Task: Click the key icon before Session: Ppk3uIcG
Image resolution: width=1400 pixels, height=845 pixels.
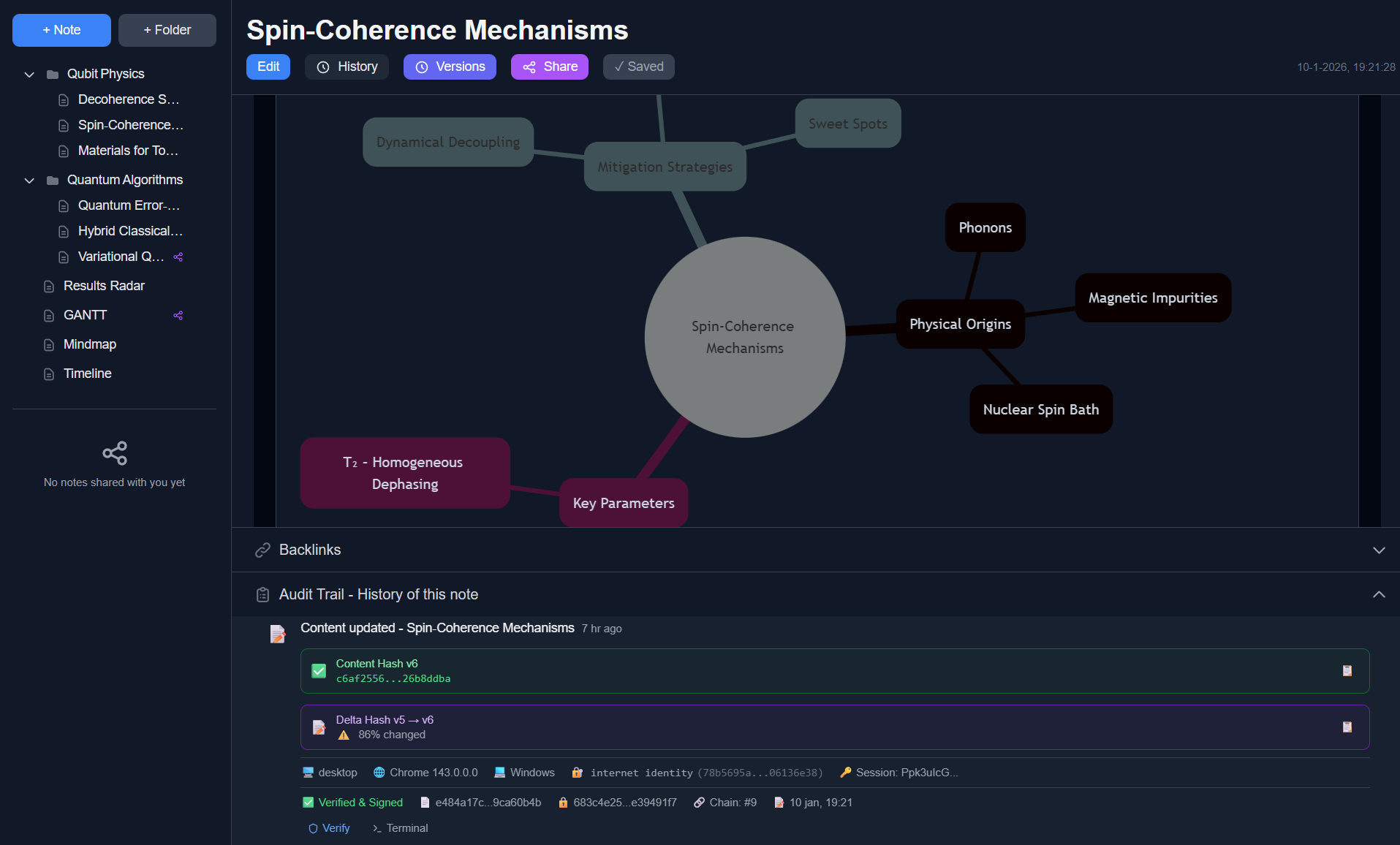Action: 846,772
